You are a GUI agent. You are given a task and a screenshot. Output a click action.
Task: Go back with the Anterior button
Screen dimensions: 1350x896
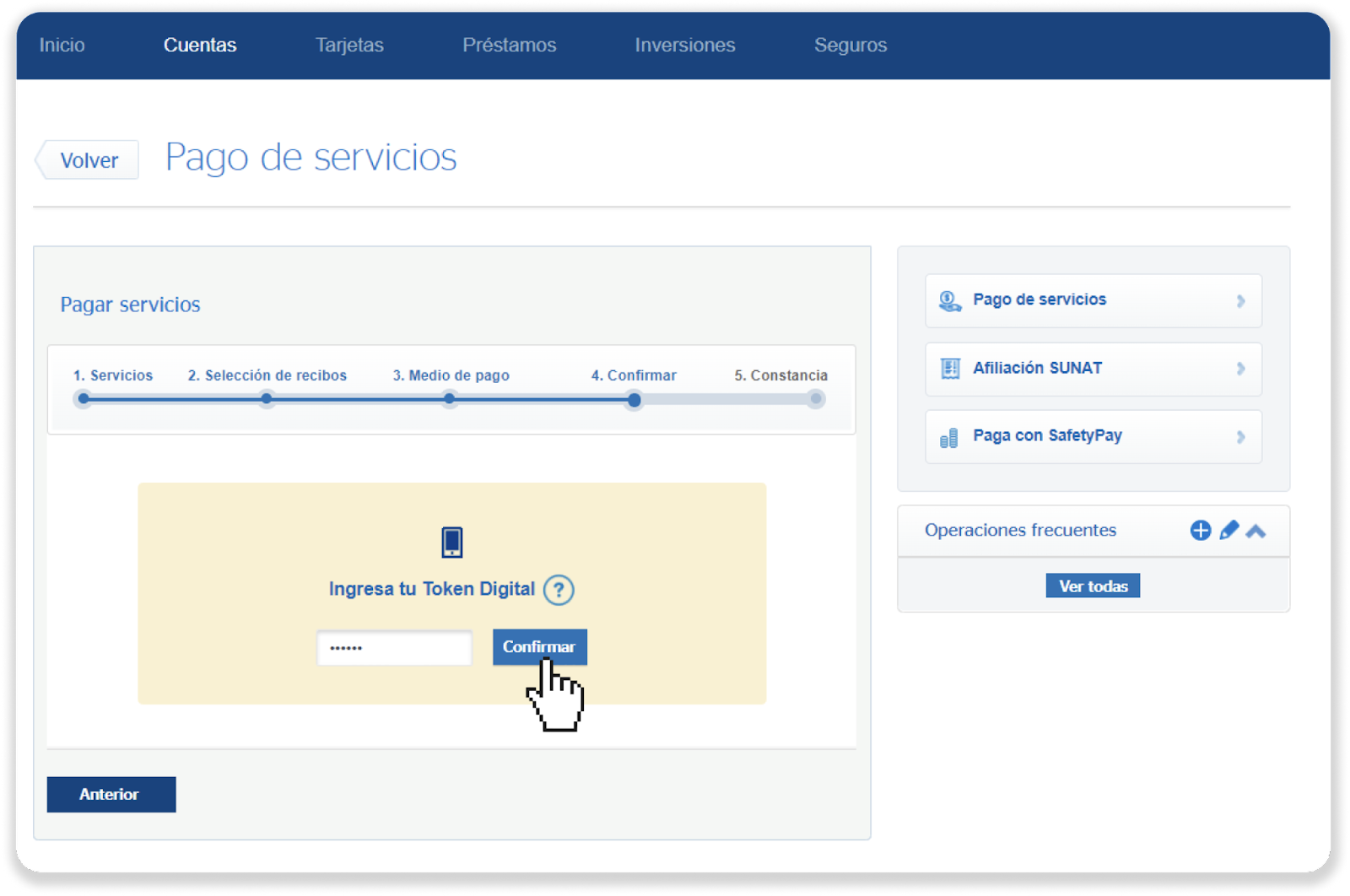pos(111,795)
